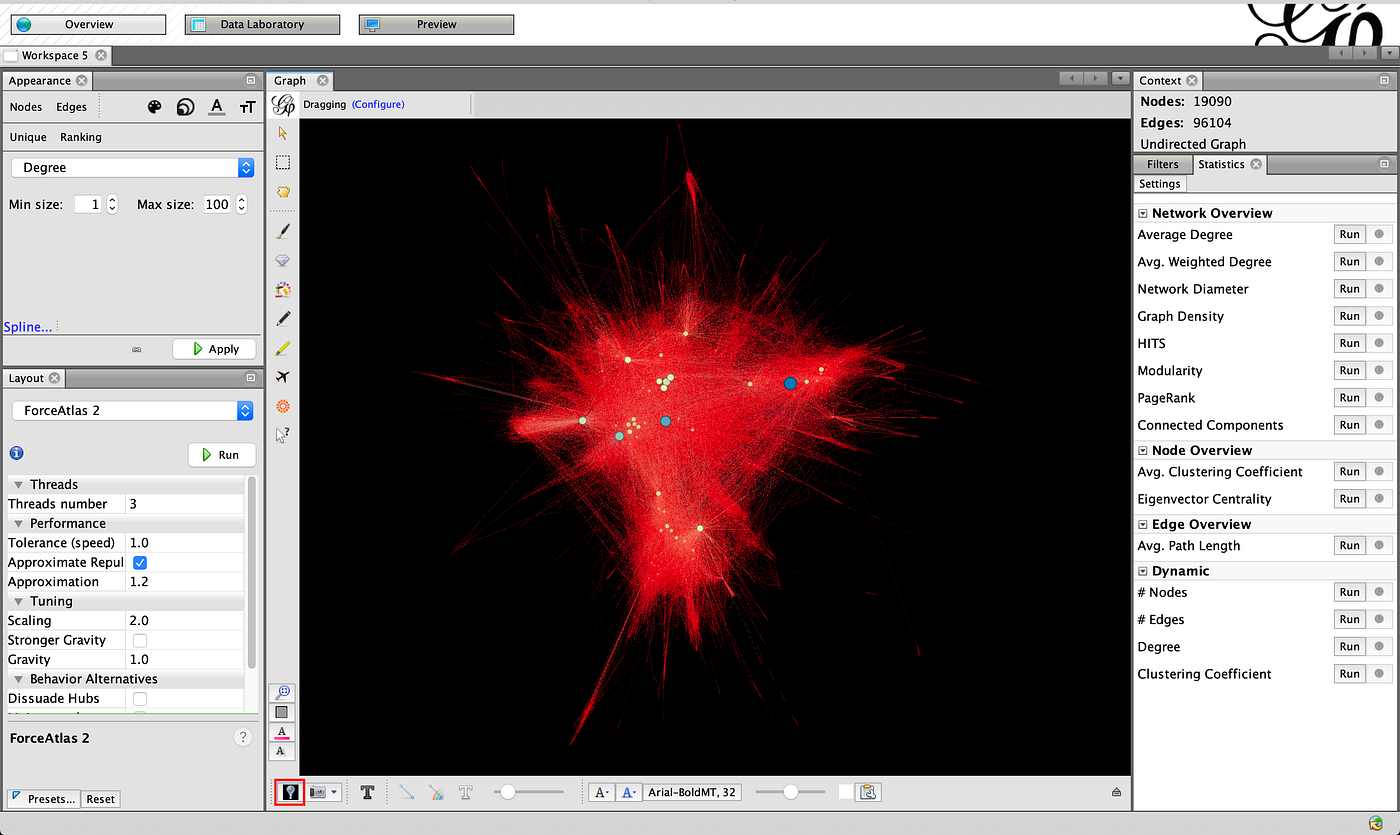Collapse the Network Overview section
Screen dimensions: 1400x835
(x=1143, y=213)
